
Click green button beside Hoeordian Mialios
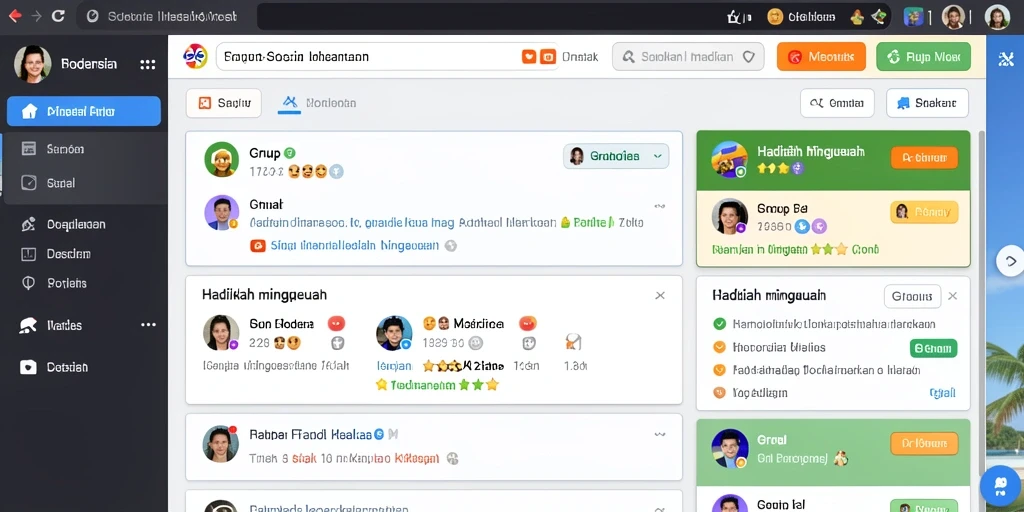click(x=933, y=348)
